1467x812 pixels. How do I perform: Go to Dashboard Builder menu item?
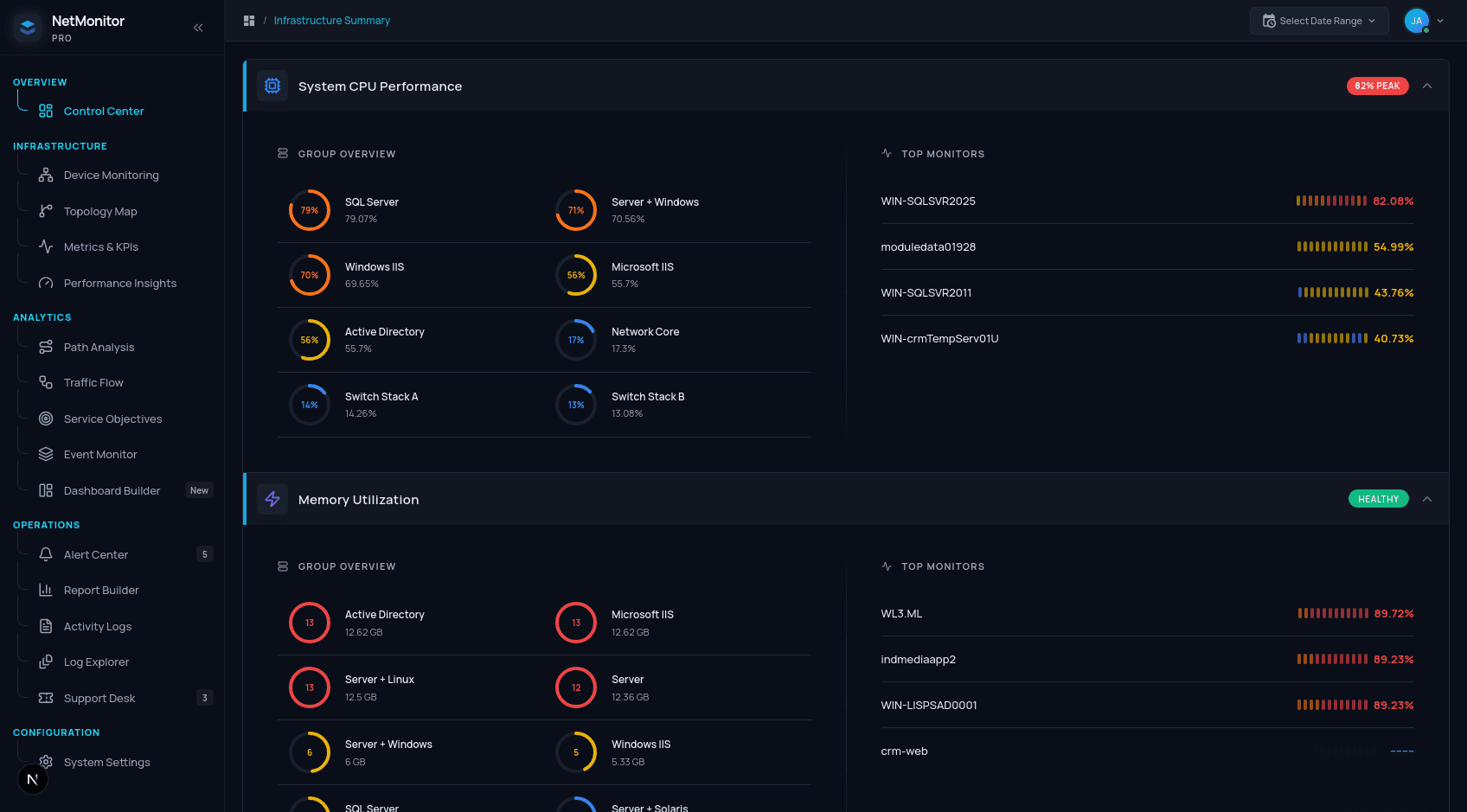point(112,490)
